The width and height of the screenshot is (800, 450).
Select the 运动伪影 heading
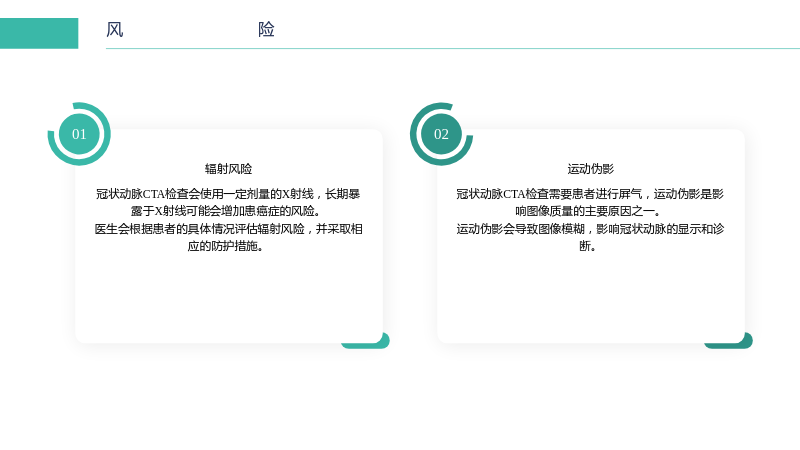pyautogui.click(x=591, y=169)
